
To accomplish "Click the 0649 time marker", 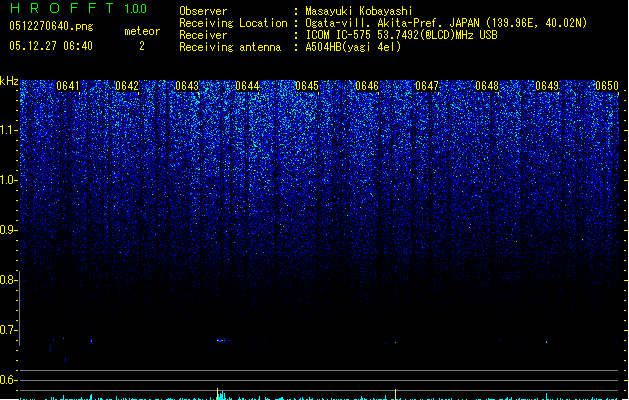I will (x=547, y=86).
